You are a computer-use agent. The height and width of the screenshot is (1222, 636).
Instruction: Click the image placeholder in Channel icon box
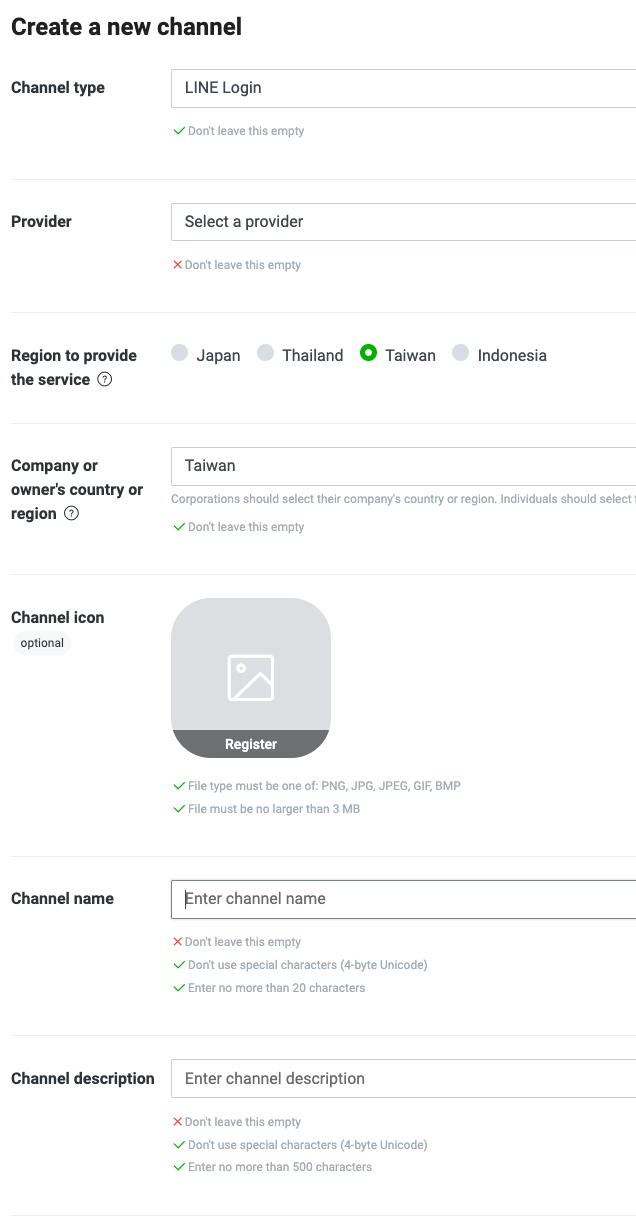coord(250,677)
